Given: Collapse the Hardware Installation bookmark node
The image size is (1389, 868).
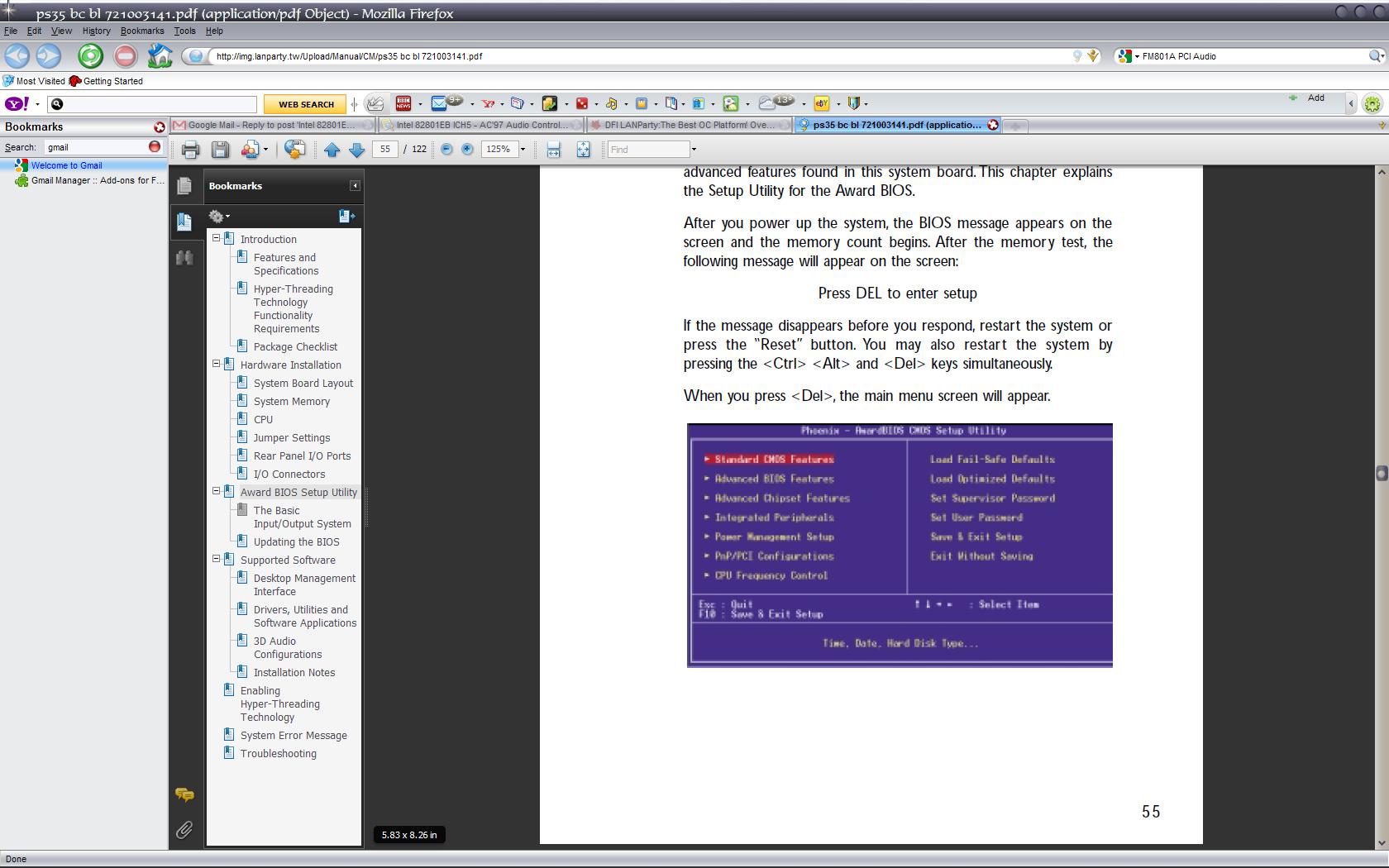Looking at the screenshot, I should click(216, 364).
